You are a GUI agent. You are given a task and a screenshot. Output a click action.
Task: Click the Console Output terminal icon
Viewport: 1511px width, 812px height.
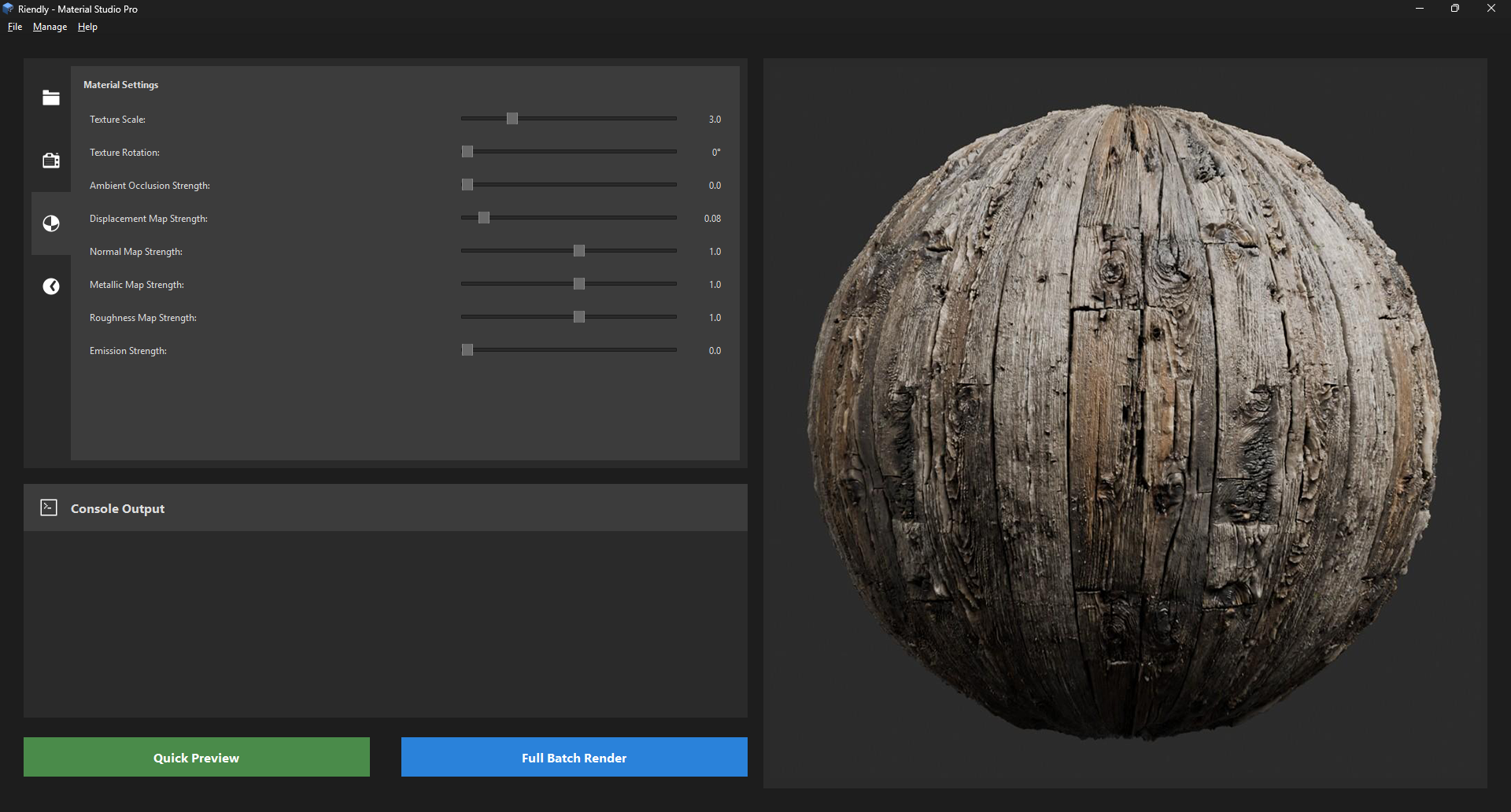click(x=48, y=507)
